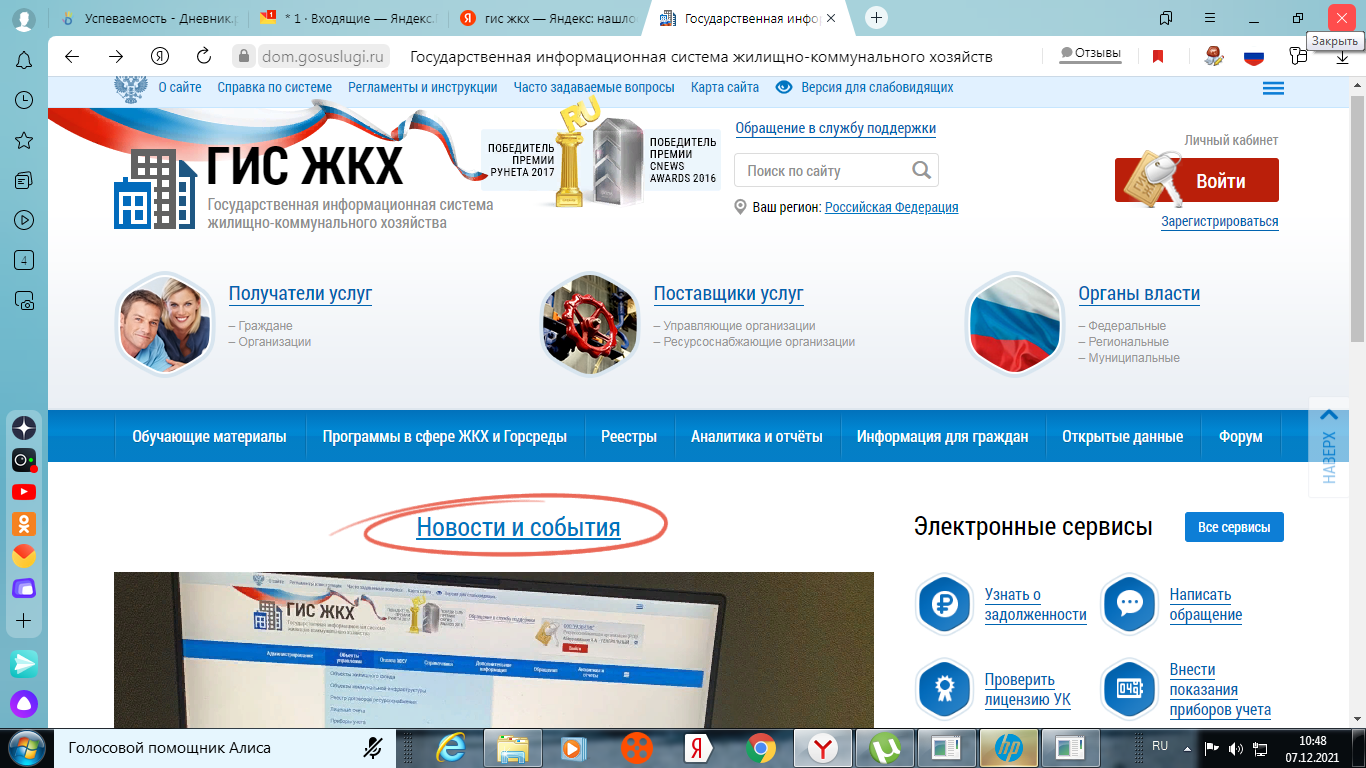Viewport: 1366px width, 768px height.
Task: Open Аналитика и отчёты menu
Action: point(757,436)
